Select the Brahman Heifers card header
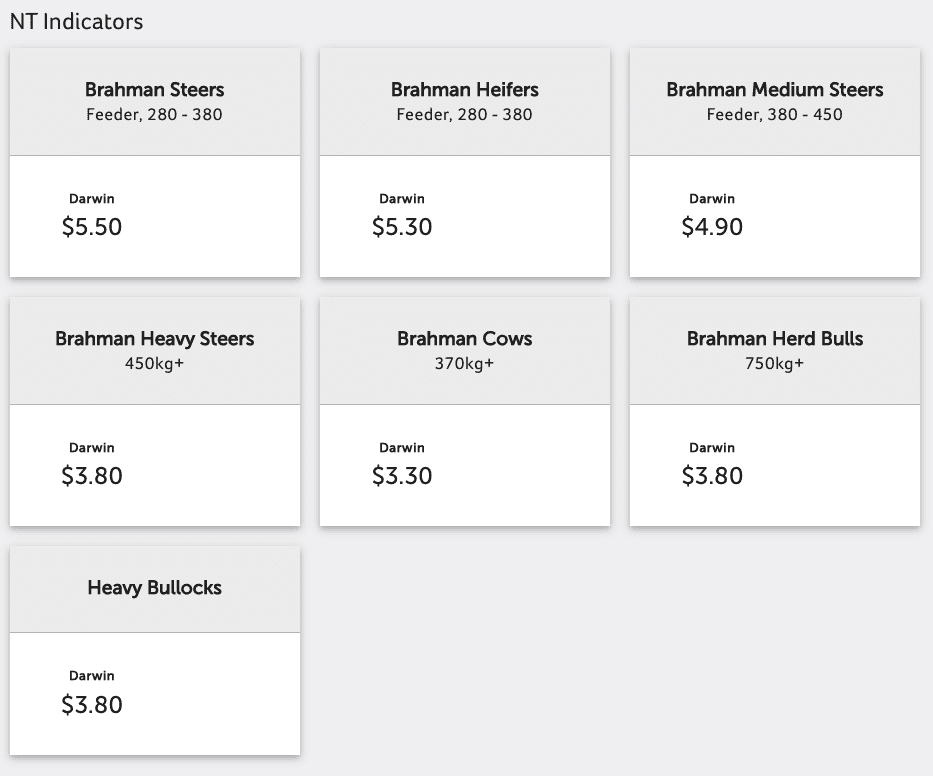The width and height of the screenshot is (933, 776). (x=465, y=102)
